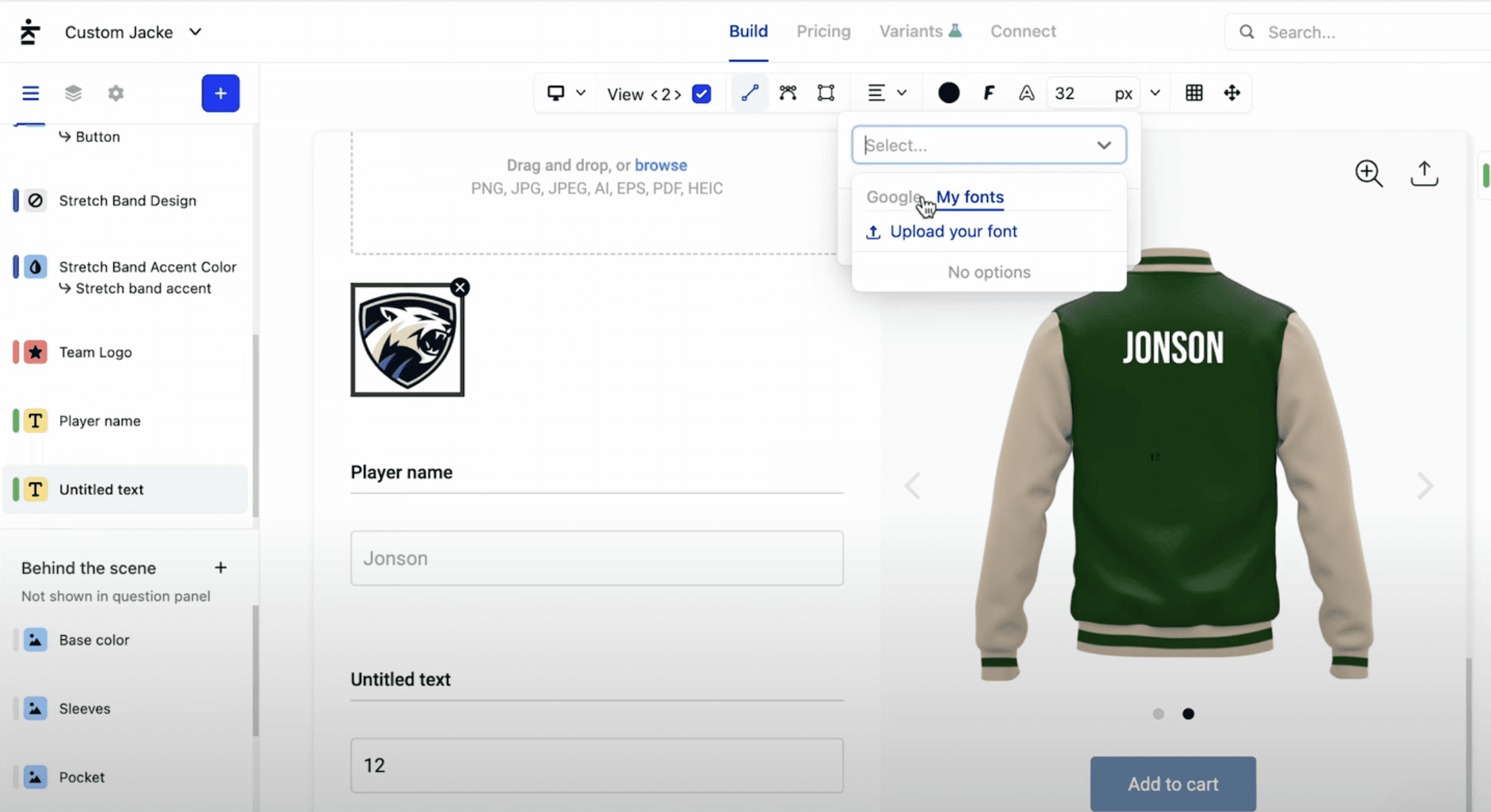Click the text alignment icon
1491x812 pixels.
click(876, 93)
